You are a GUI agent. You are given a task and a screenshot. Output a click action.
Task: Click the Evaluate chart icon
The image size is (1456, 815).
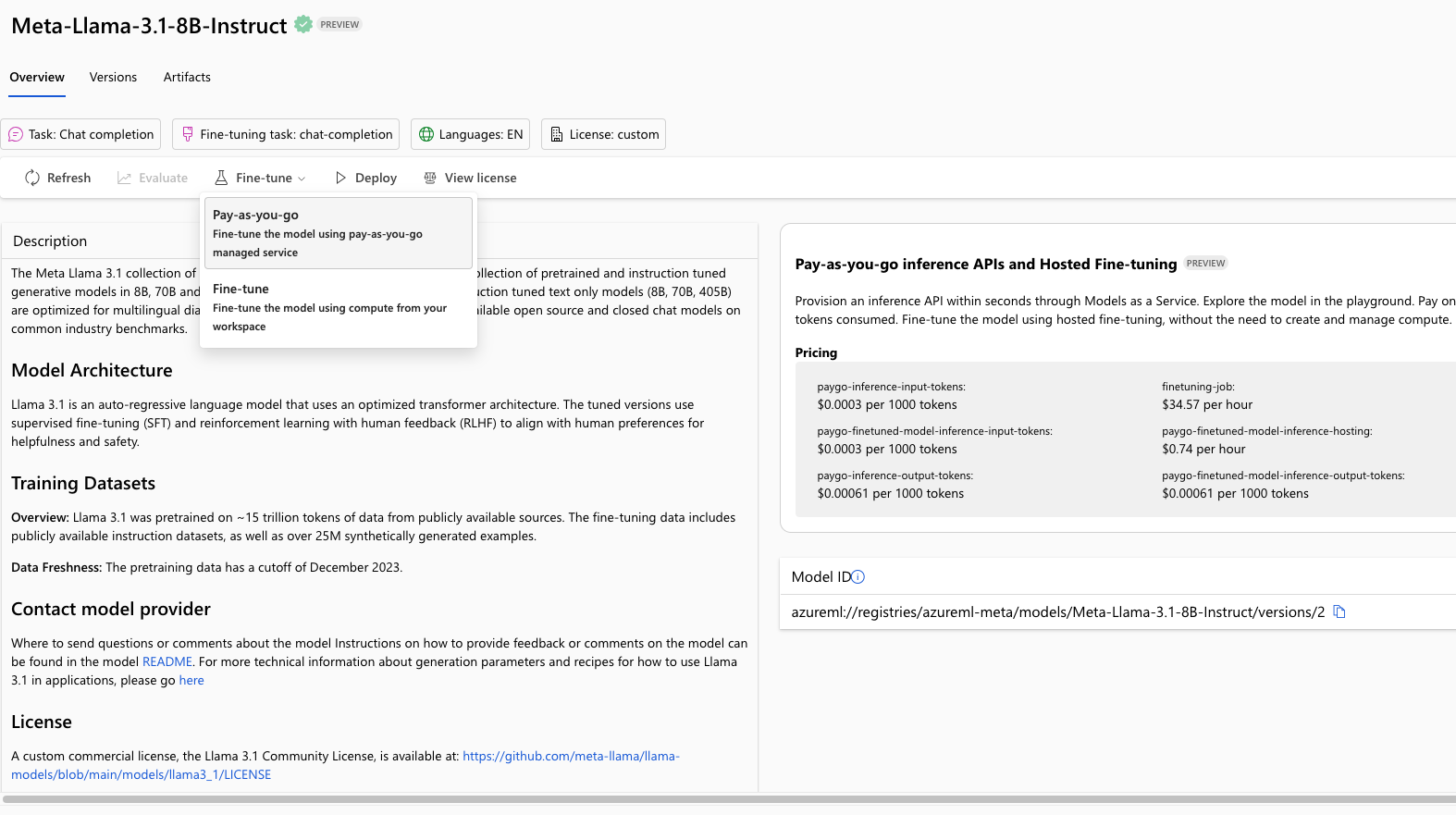coord(124,178)
